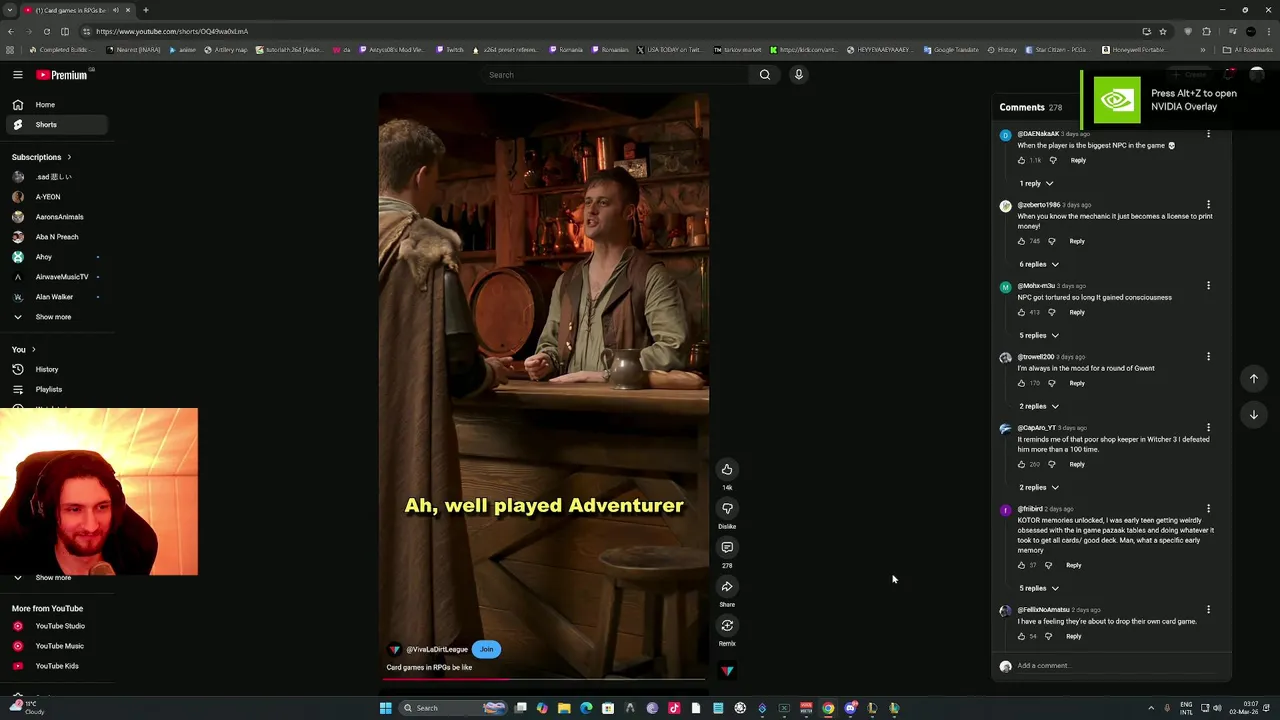The width and height of the screenshot is (1280, 720).
Task: Expand 2 replies under @trowell200 comment
Action: tap(1039, 407)
